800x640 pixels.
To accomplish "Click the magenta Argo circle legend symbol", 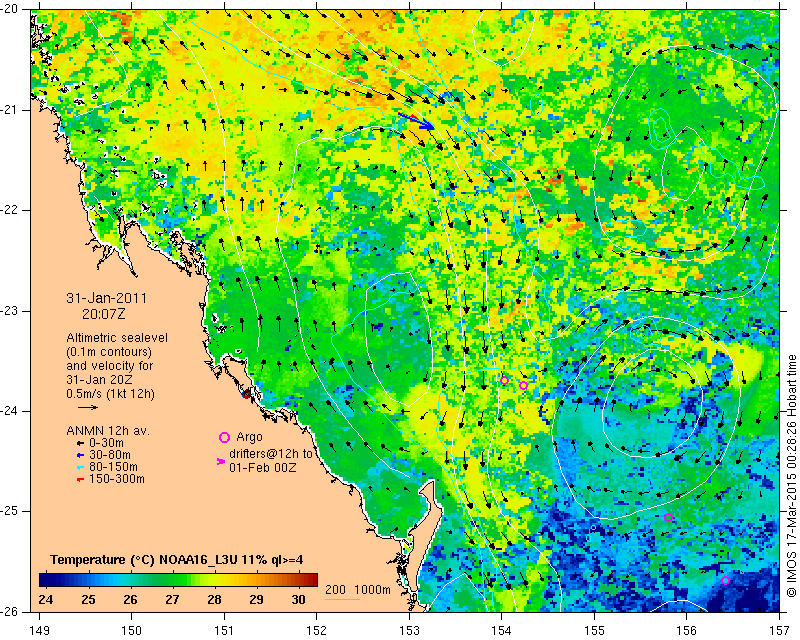I will [x=224, y=437].
